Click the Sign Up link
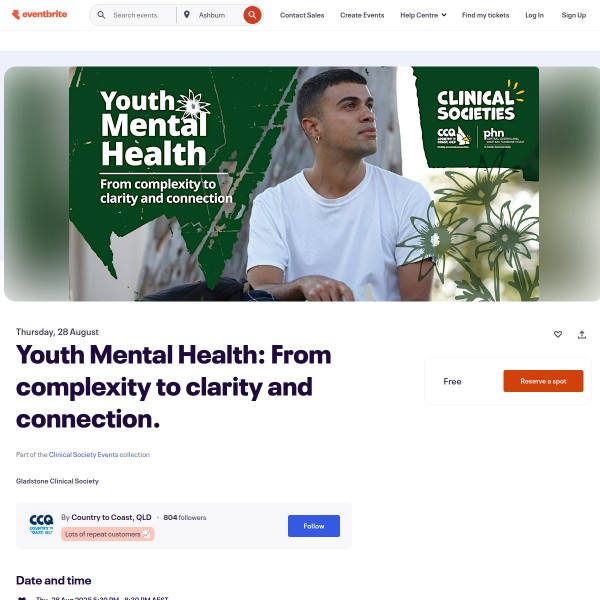This screenshot has width=600, height=600. [x=574, y=15]
